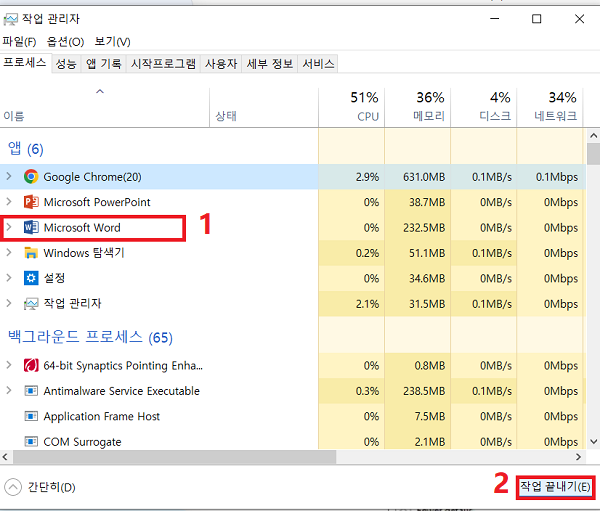600x511 pixels.
Task: Switch to the 성능 tab
Action: [x=66, y=64]
